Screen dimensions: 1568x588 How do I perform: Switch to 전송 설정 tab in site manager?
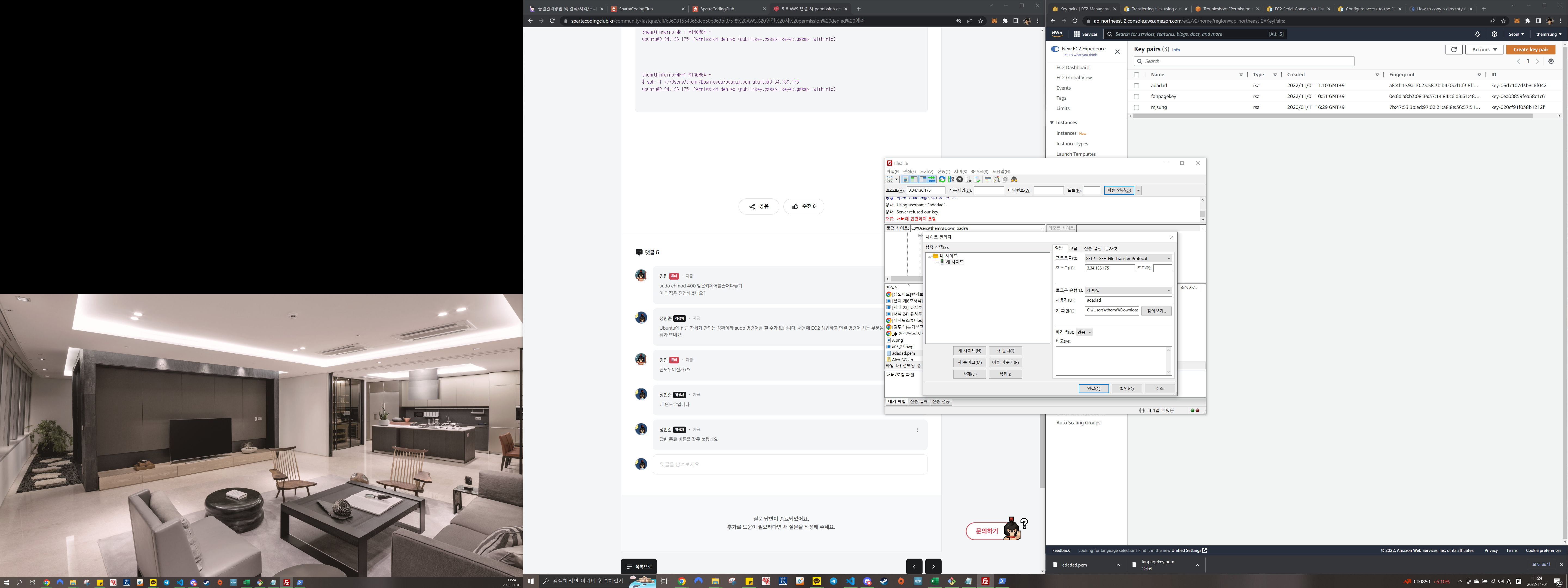pos(1093,248)
